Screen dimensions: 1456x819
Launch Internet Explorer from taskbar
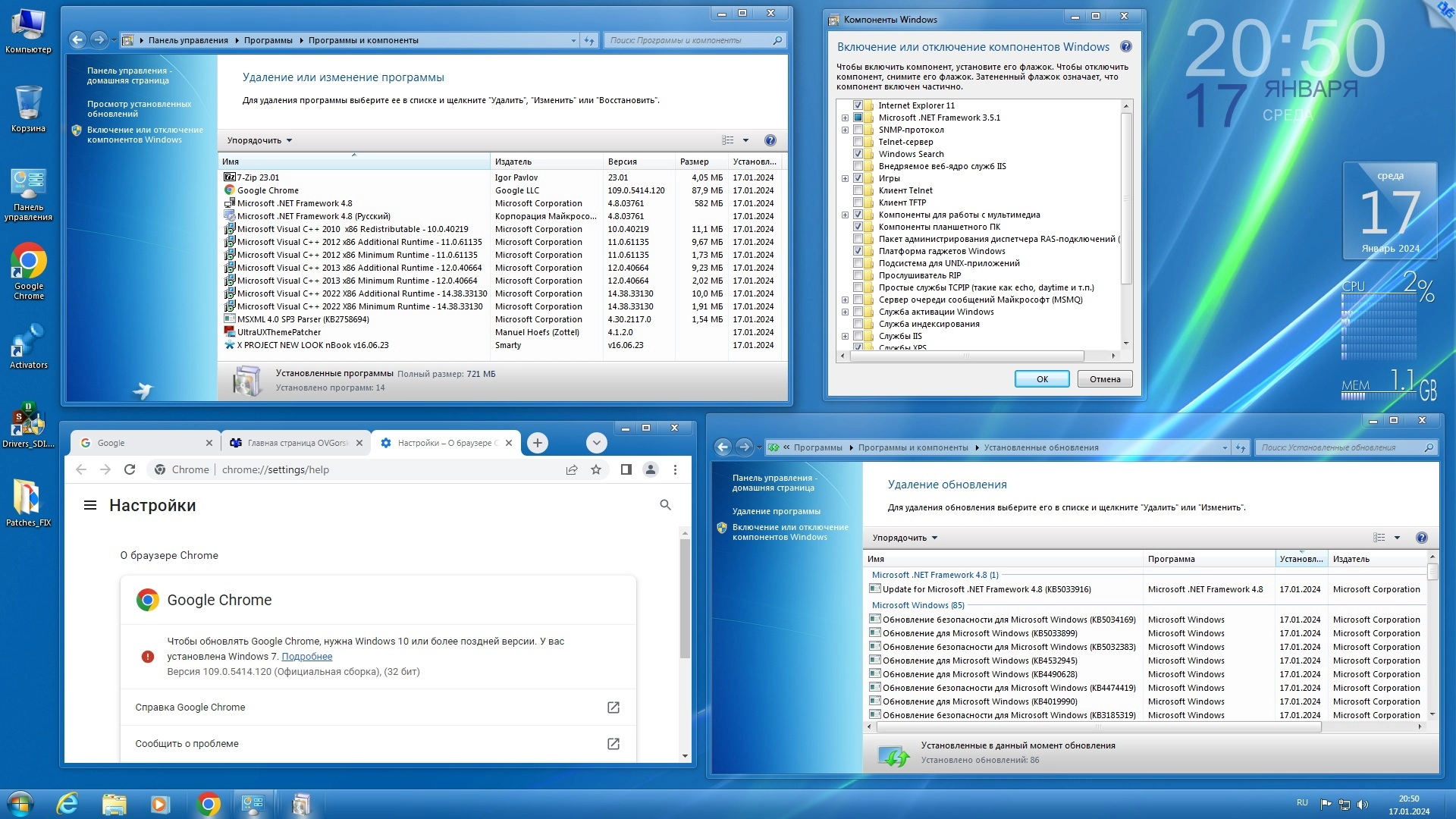pyautogui.click(x=68, y=804)
